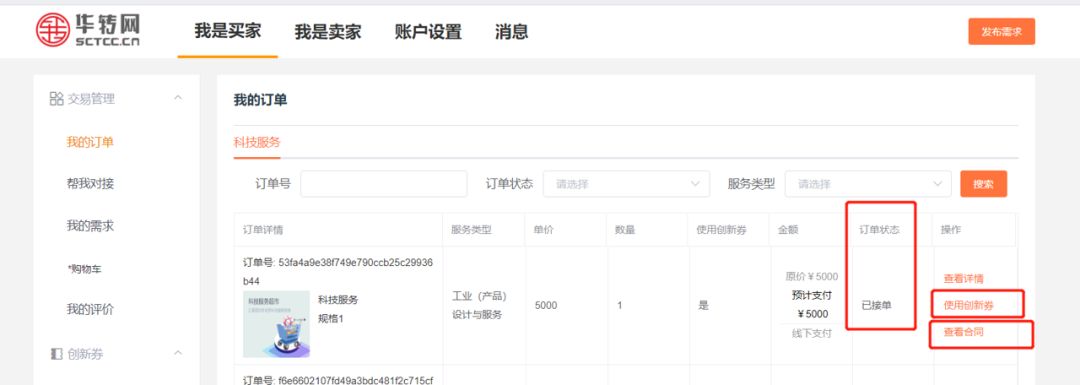The image size is (1080, 385).
Task: Switch to 我是卖家 tab
Action: coord(328,32)
